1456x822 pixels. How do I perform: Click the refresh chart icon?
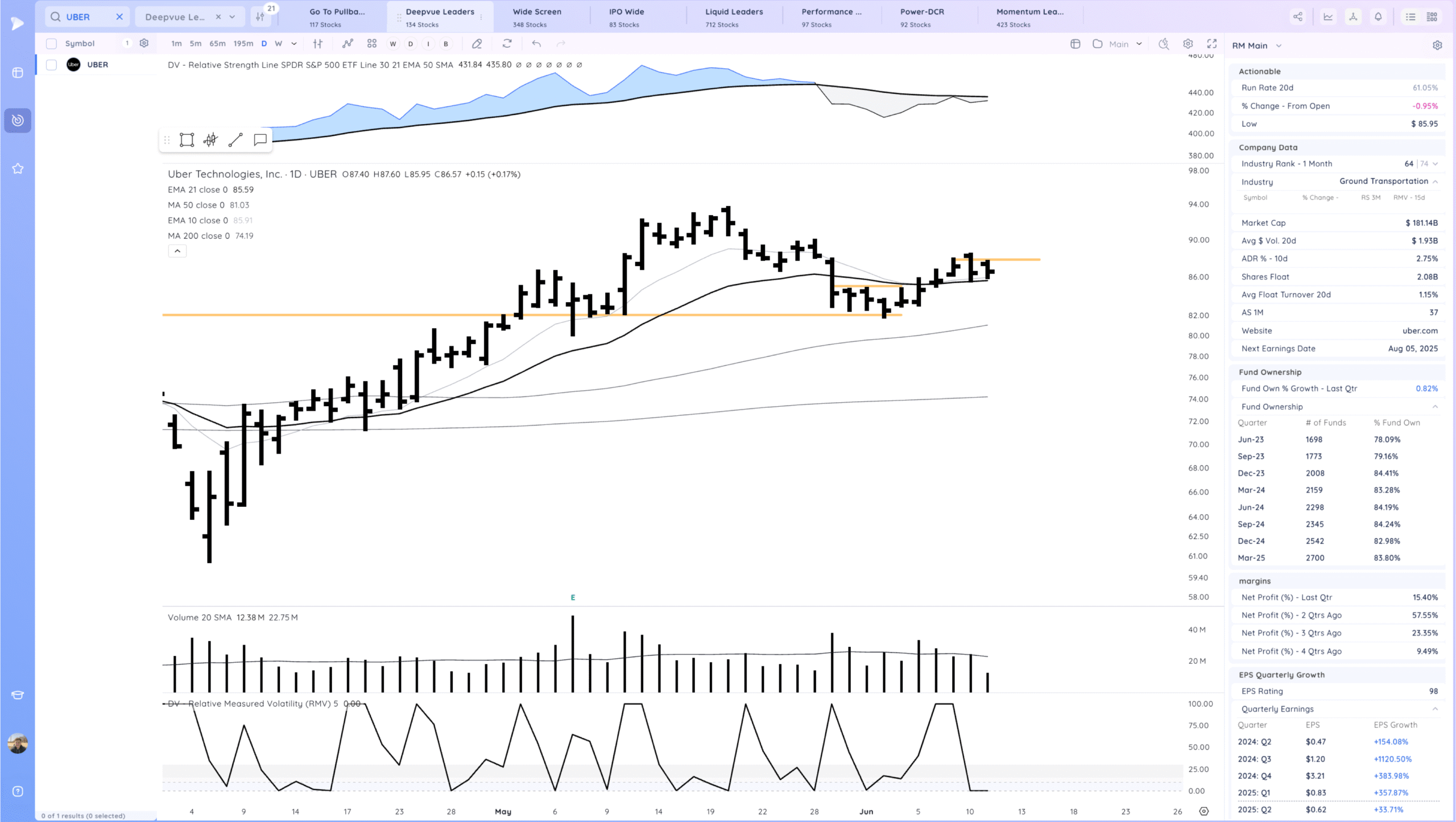tap(507, 44)
